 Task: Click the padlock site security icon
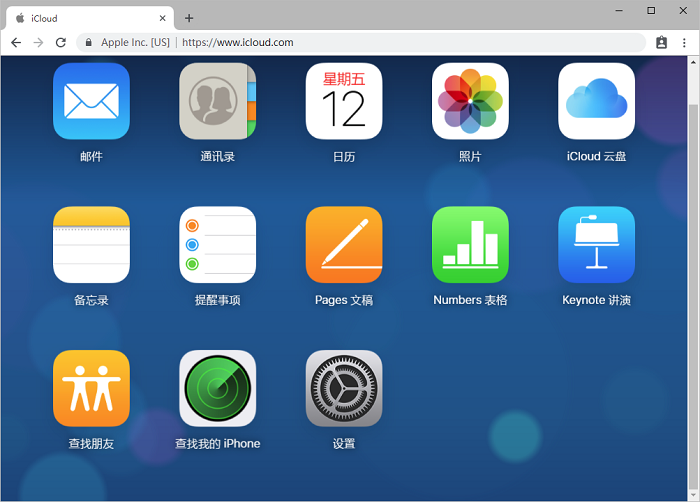(88, 42)
